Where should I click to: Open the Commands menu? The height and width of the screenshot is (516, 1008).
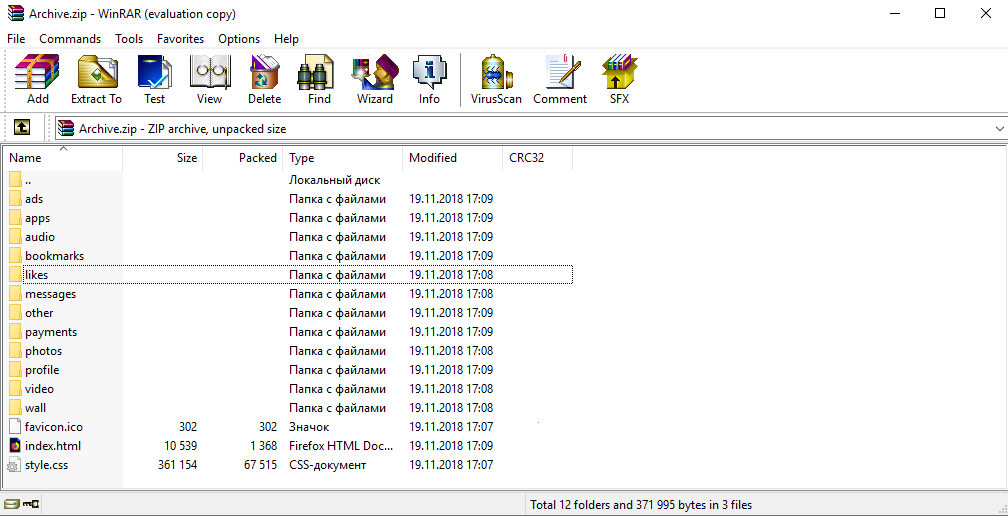pyautogui.click(x=70, y=39)
